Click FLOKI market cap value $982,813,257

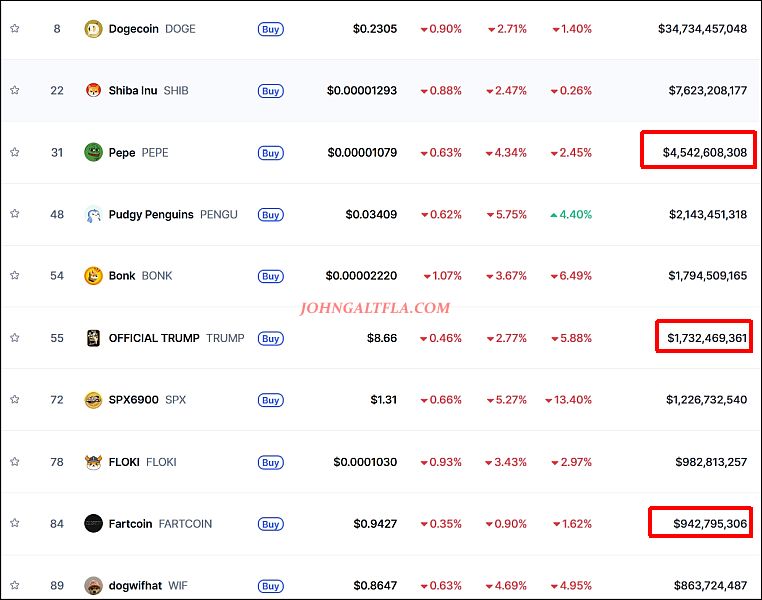click(711, 462)
